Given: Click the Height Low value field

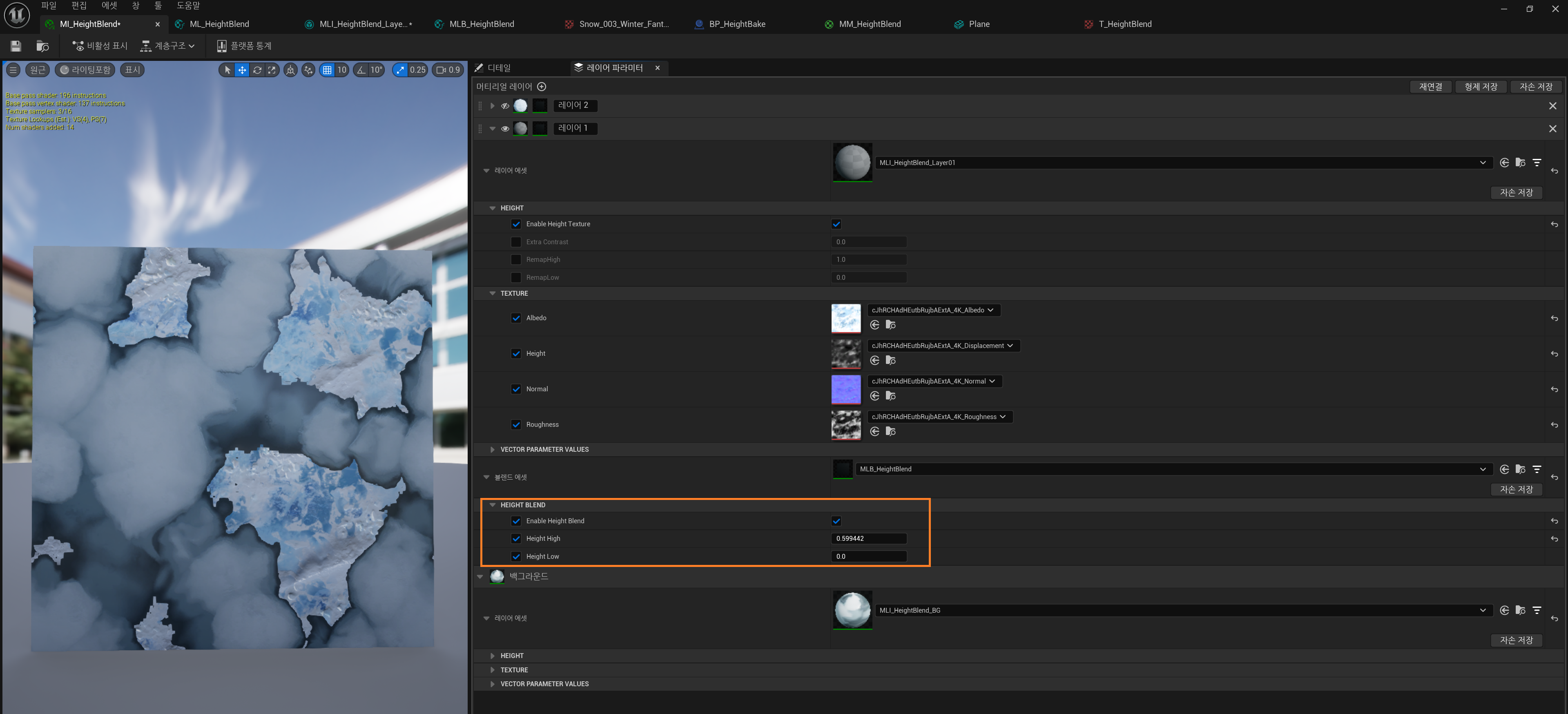Looking at the screenshot, I should (x=868, y=556).
